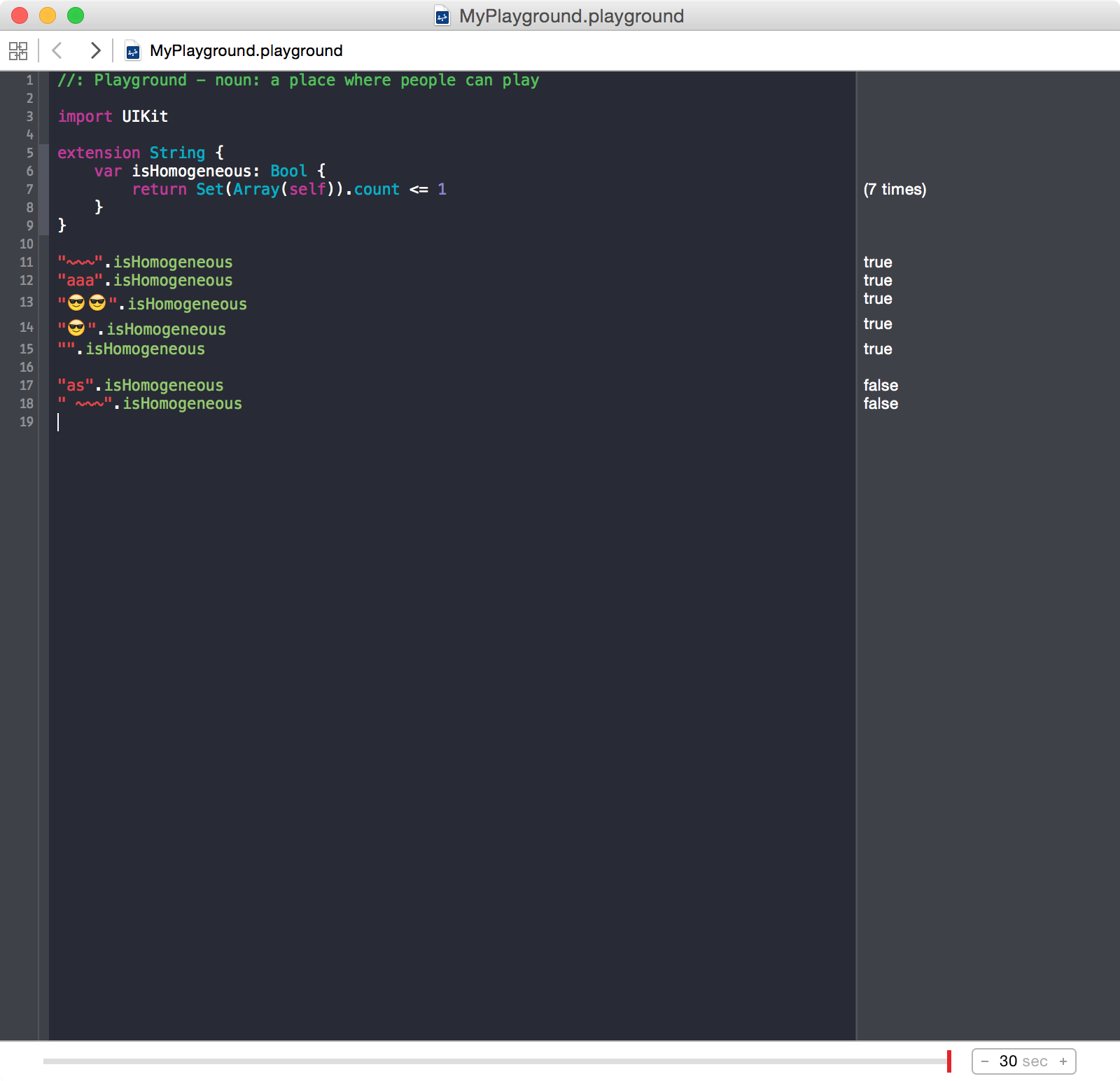Click the middle of the timeline slider track
The image size is (1120, 1081).
[x=496, y=1061]
